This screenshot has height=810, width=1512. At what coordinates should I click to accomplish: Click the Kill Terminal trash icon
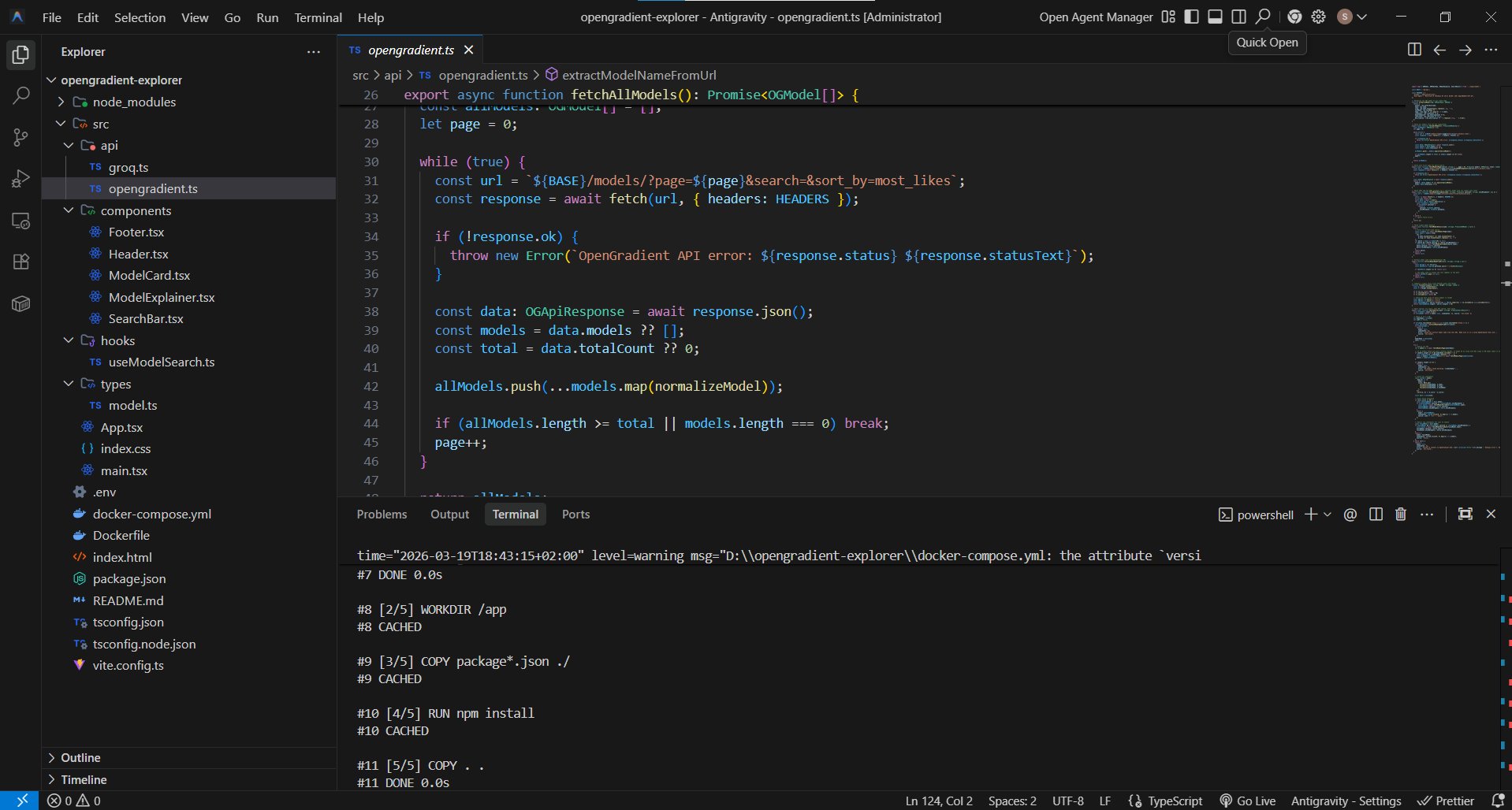[x=1400, y=515]
